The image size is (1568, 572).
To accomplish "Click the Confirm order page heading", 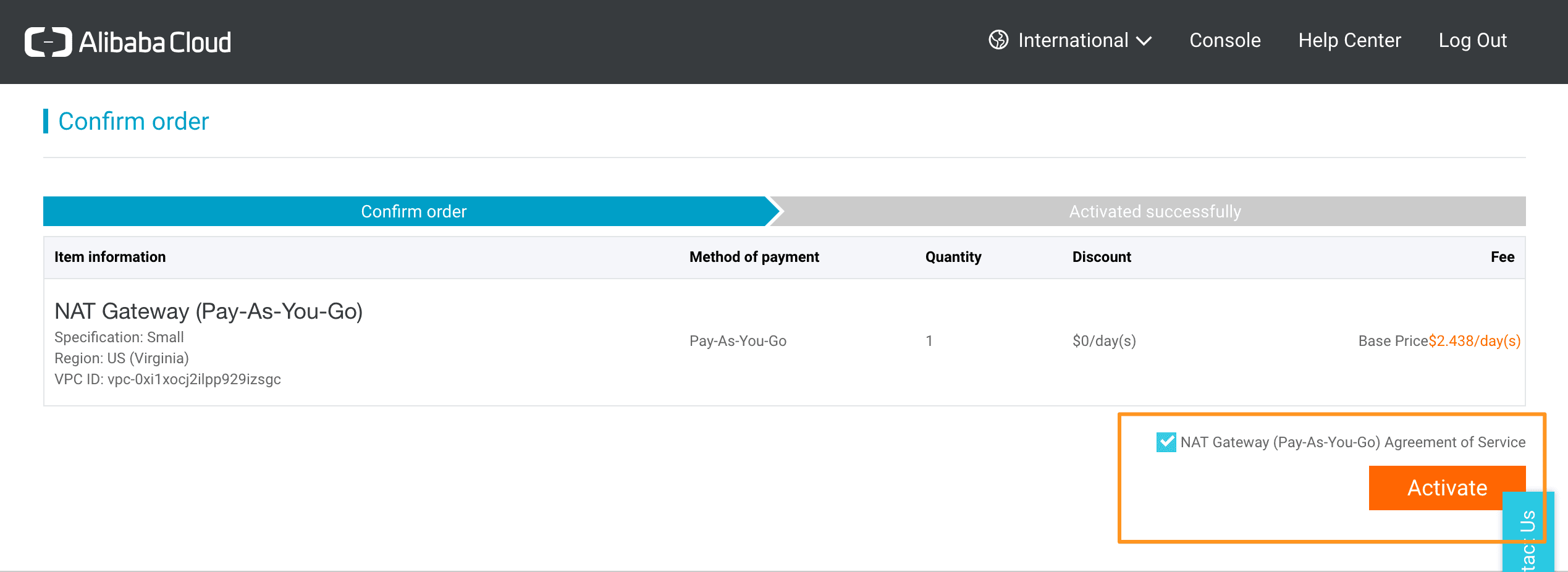I will click(133, 122).
